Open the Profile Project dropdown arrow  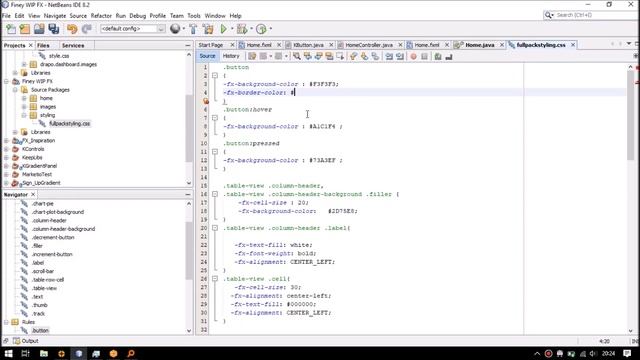(271, 29)
